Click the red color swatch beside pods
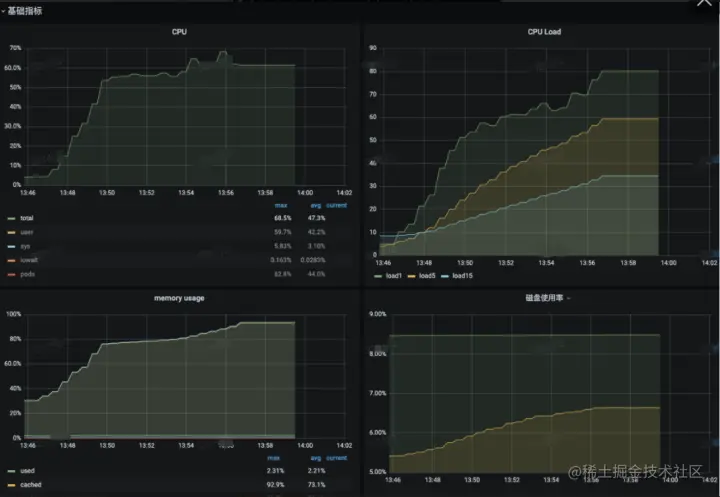Screen dimensions: 720x497 coord(11,275)
